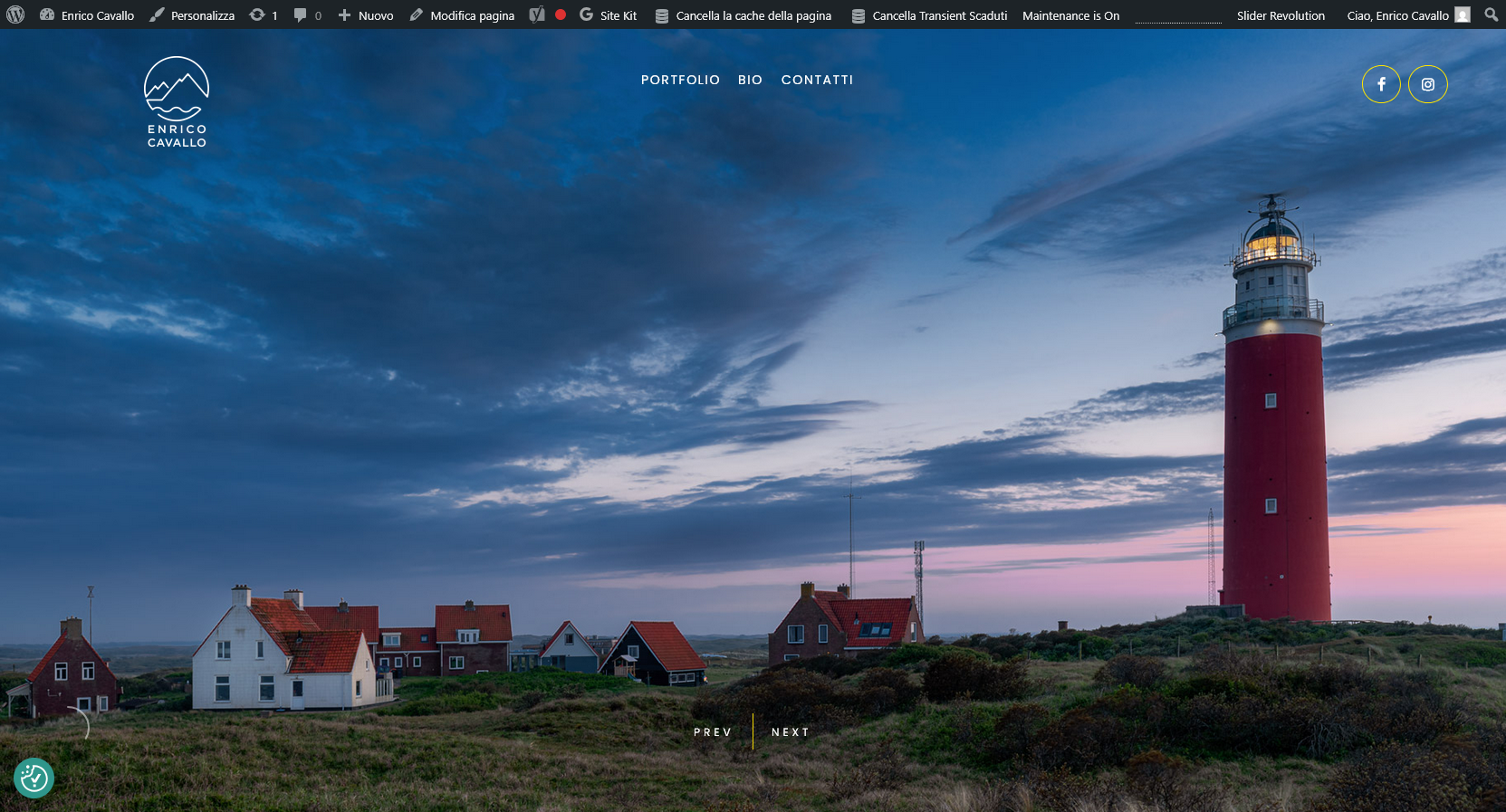
Task: Click the NEXT slide button
Action: tap(790, 732)
